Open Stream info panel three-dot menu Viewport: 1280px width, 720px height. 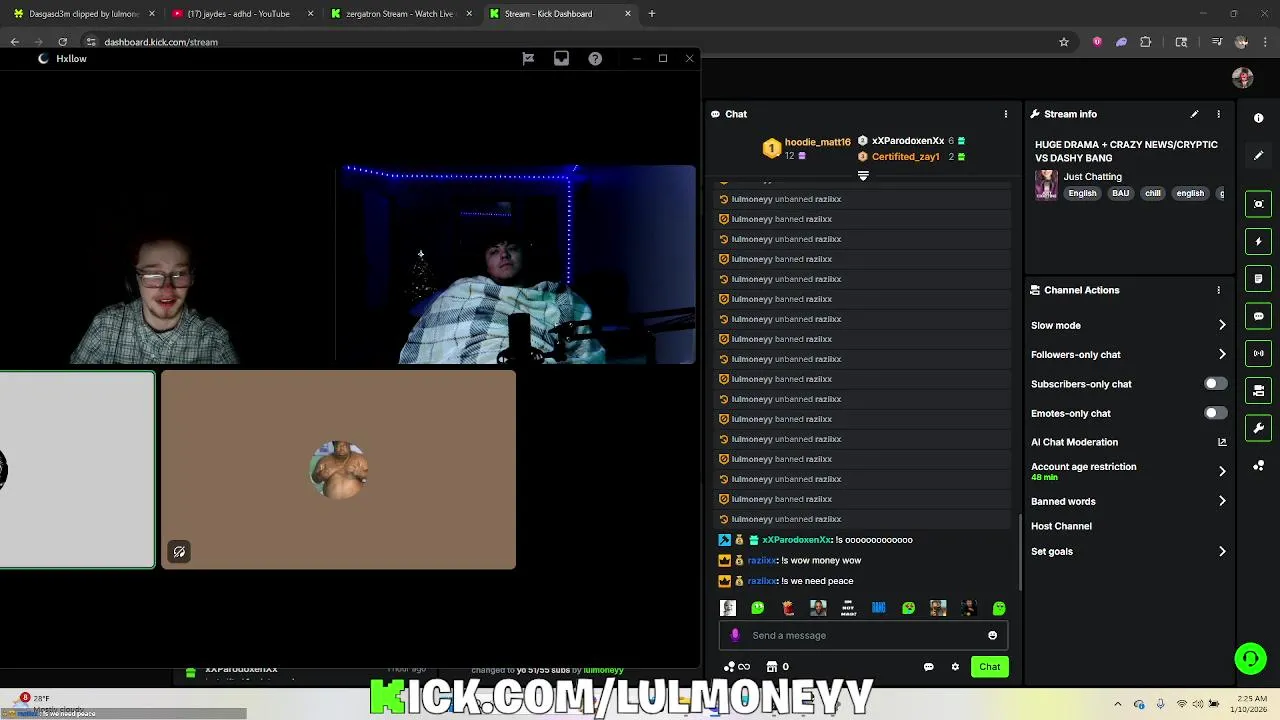tap(1218, 114)
